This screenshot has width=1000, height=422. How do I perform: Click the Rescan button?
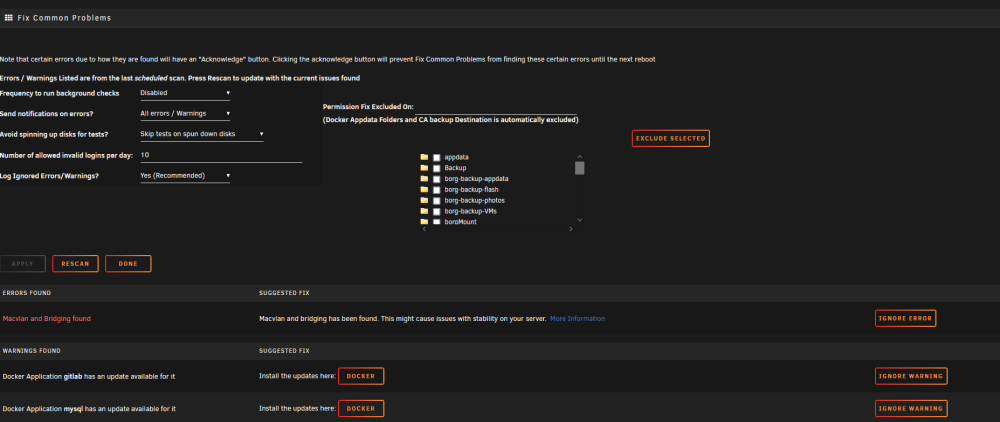(75, 264)
